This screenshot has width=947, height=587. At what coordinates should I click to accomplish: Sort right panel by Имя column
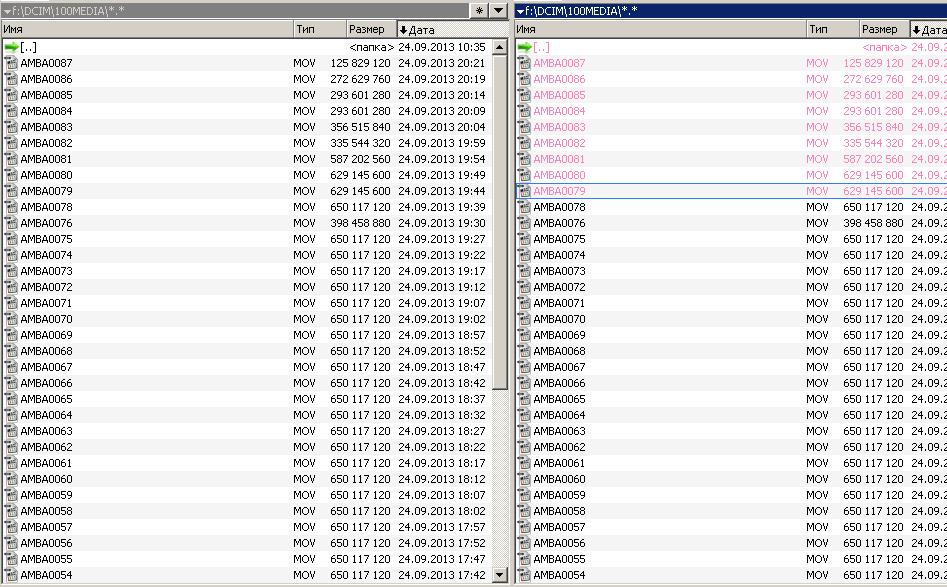660,29
